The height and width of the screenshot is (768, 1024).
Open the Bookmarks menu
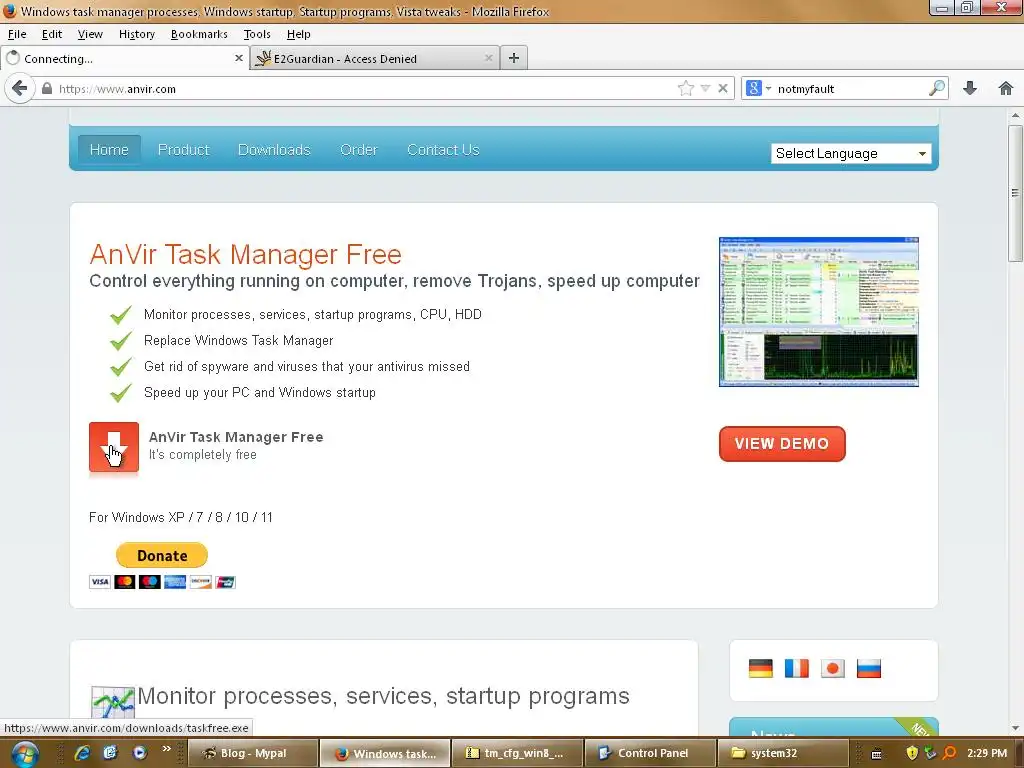click(x=199, y=34)
